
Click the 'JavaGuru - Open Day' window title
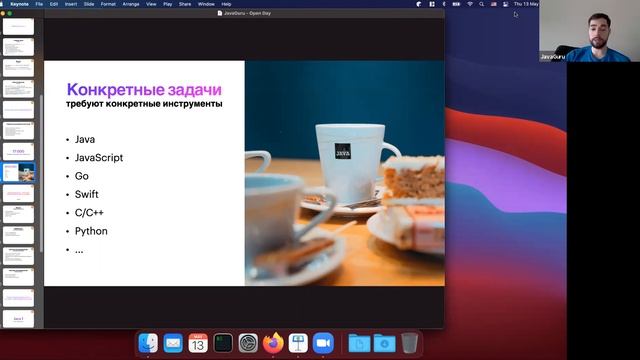point(247,13)
